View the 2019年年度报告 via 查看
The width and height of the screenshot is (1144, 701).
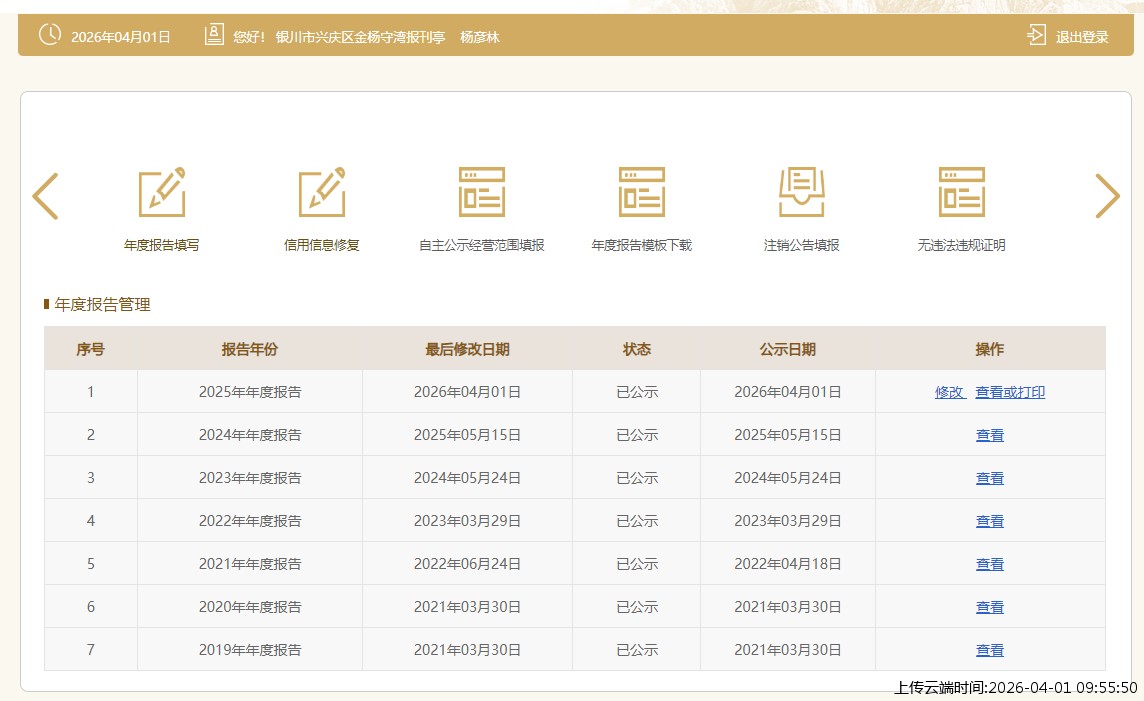989,650
